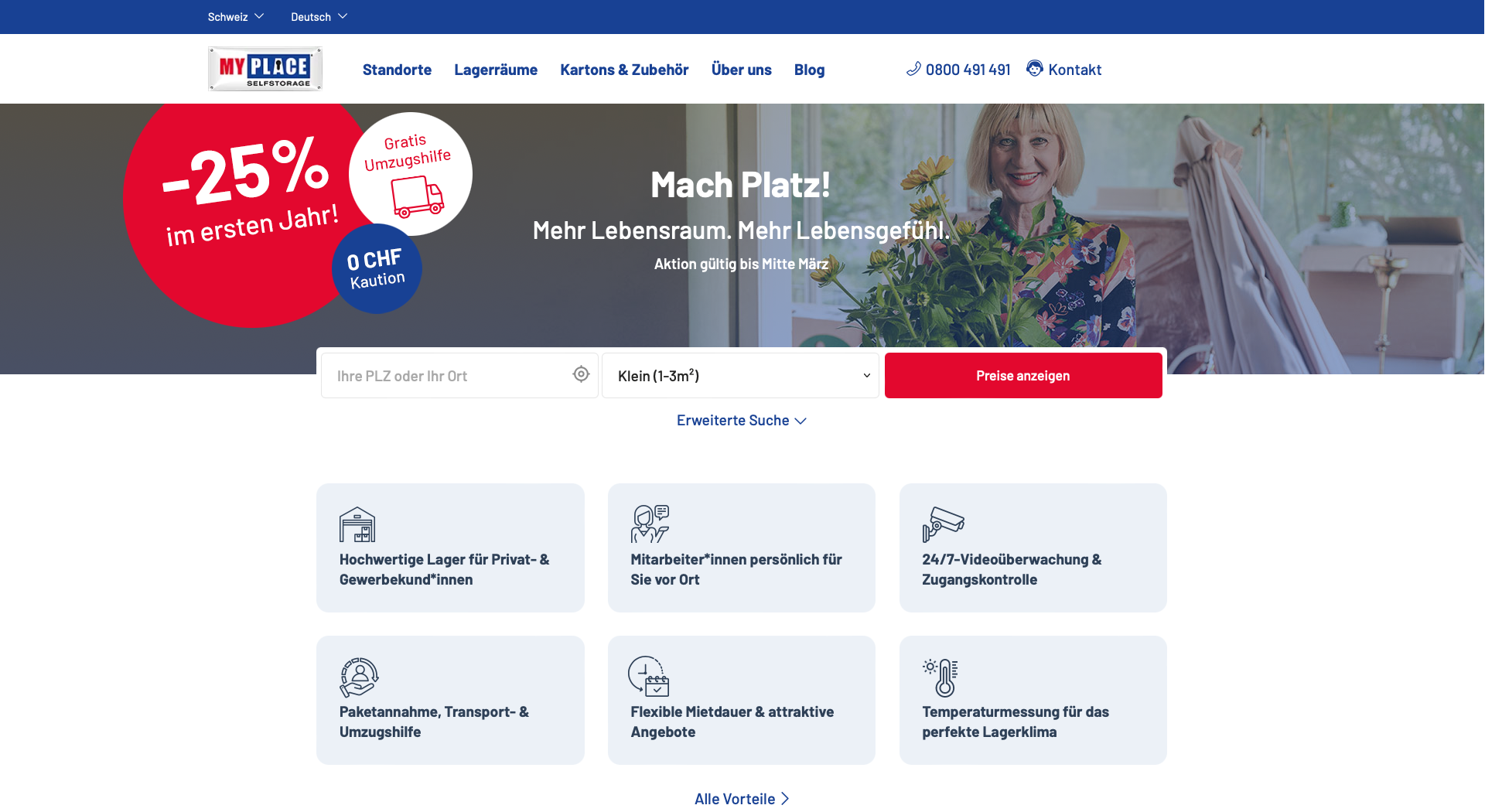Click the Mitarbeiter*innen person chat icon
Viewport: 1485px width, 812px height.
point(650,524)
